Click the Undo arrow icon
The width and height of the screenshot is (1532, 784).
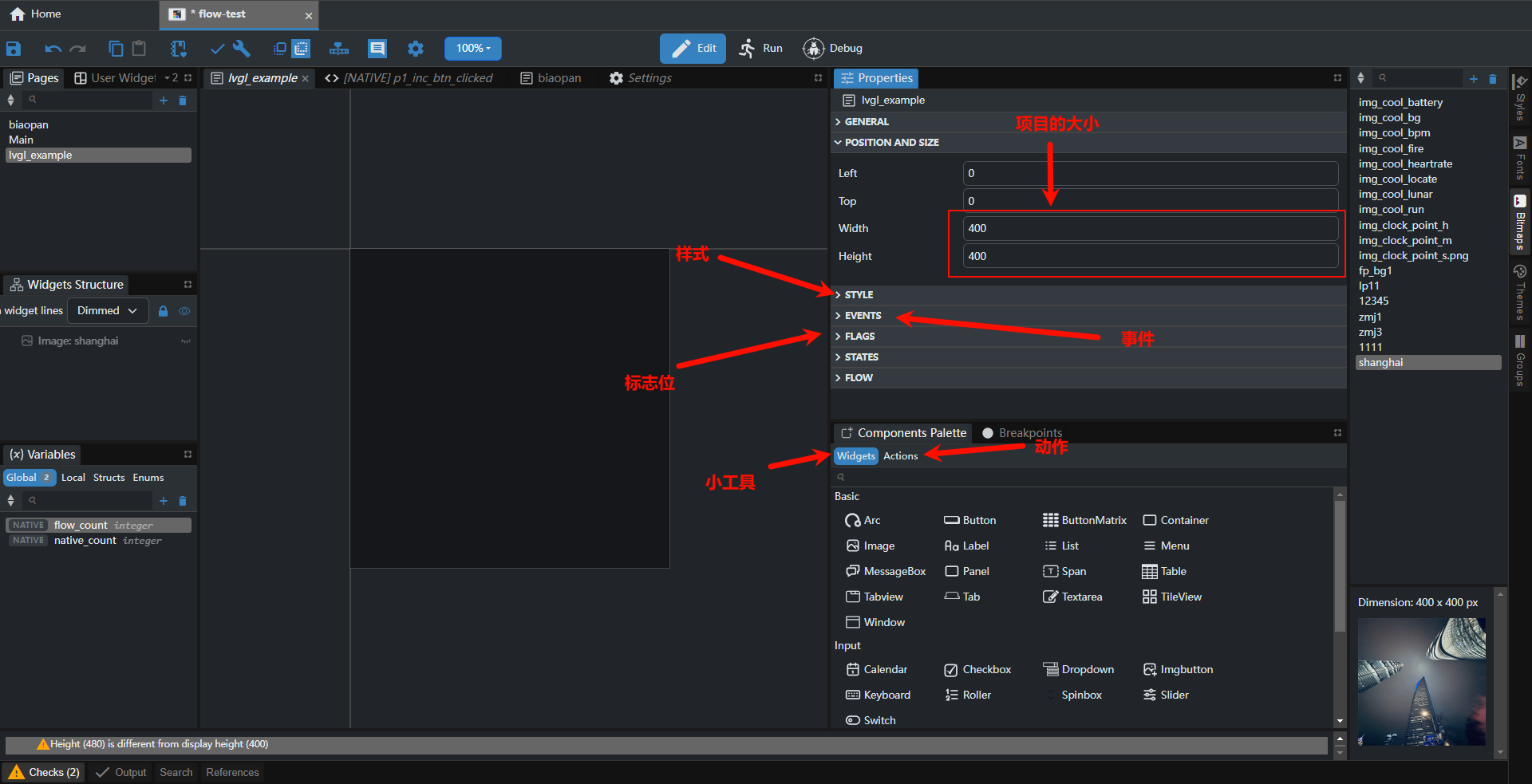click(x=53, y=49)
